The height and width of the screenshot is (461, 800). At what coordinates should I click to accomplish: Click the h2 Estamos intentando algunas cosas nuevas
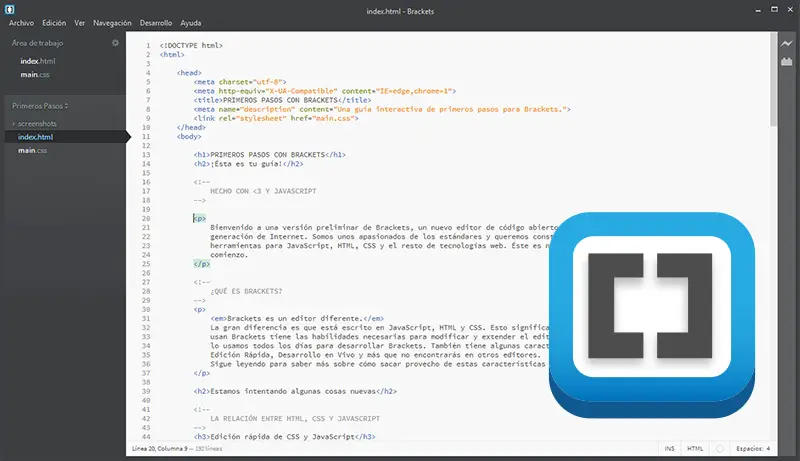tap(295, 391)
